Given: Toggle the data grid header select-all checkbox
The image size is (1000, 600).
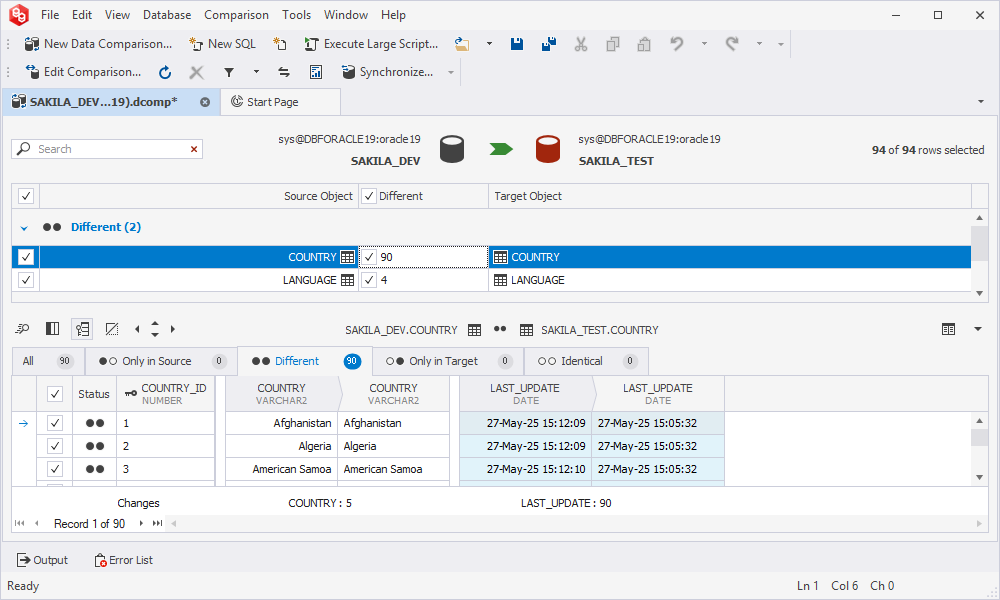Looking at the screenshot, I should pos(55,394).
